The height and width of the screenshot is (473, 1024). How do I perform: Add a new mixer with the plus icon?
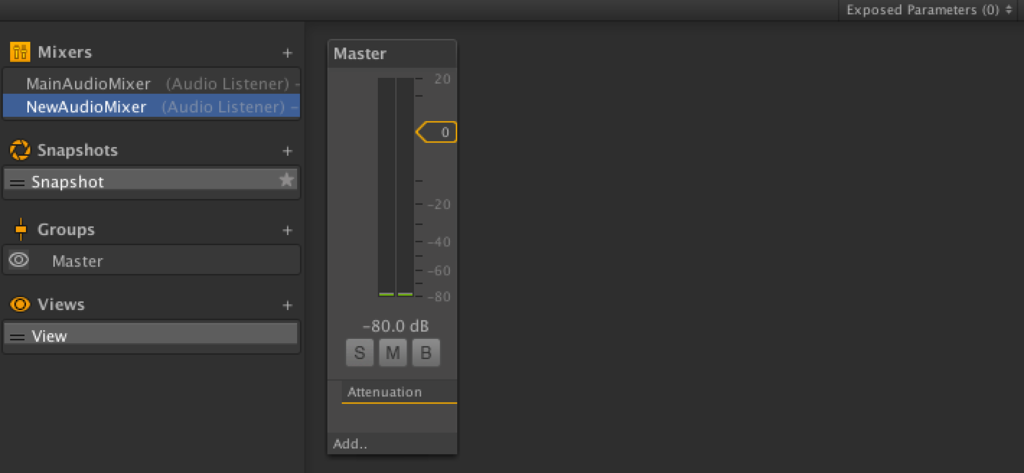pos(287,53)
